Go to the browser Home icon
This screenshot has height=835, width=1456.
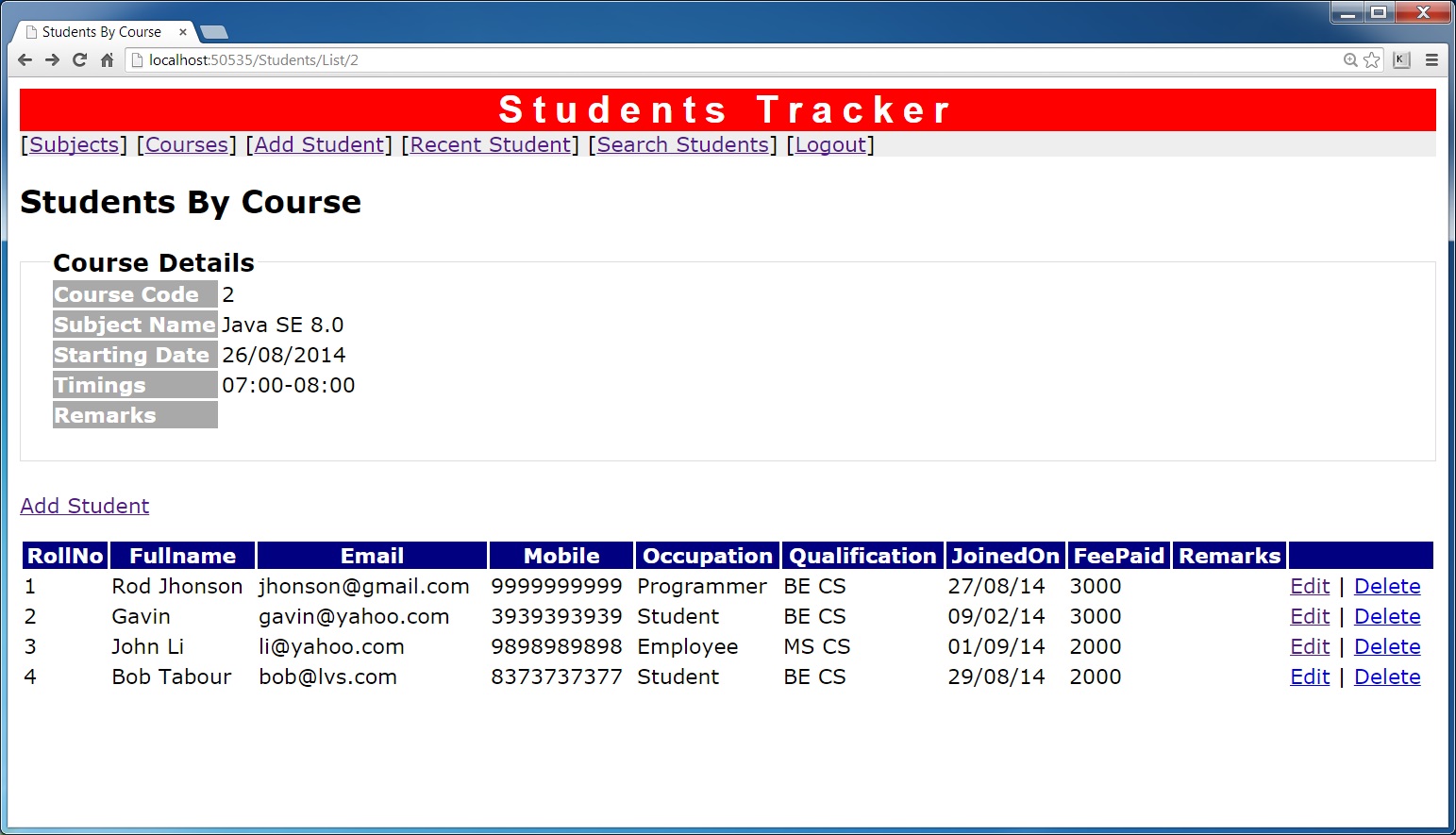[x=108, y=60]
